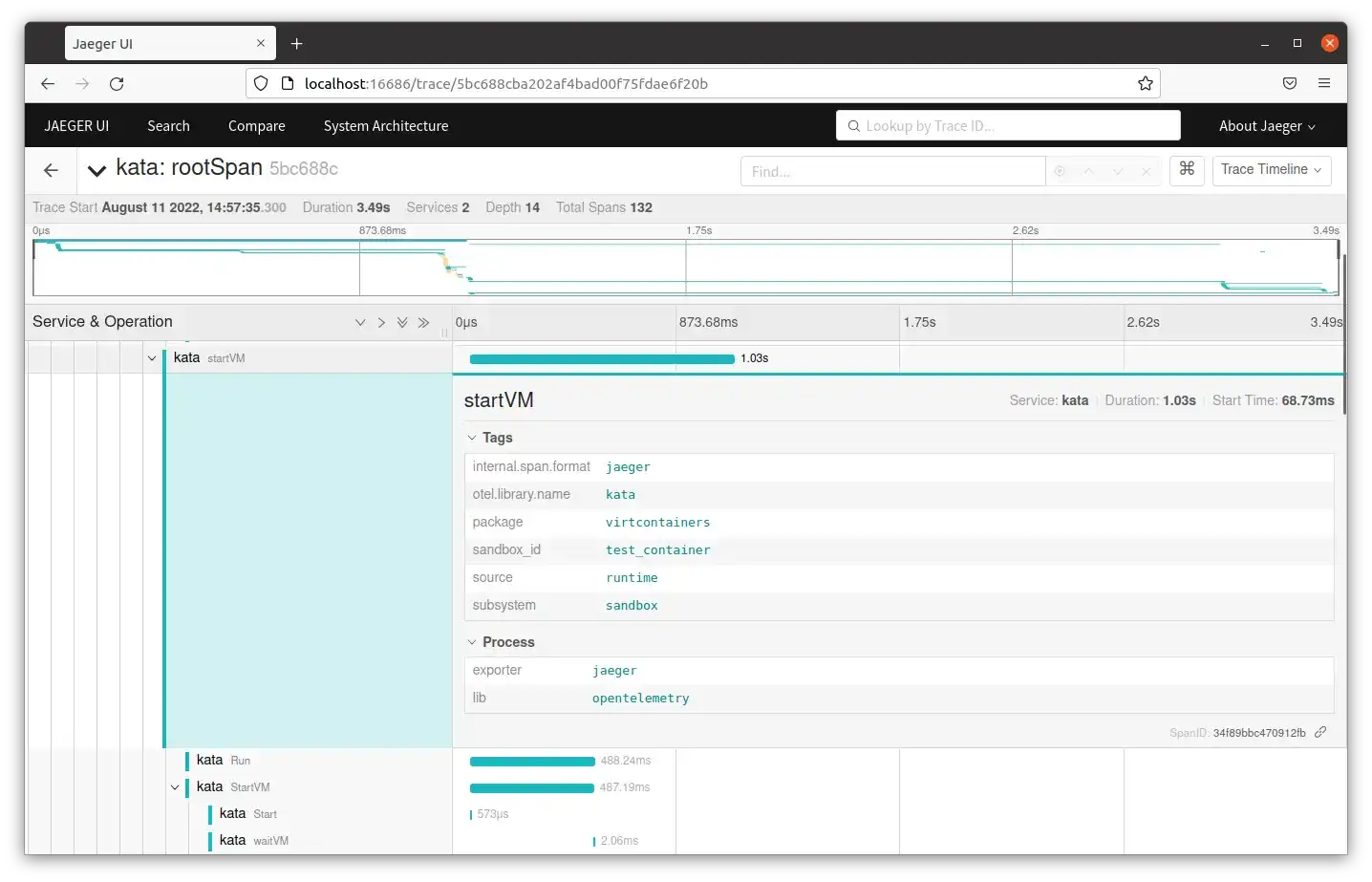Collapse the kata StartVM child spans
The image size is (1372, 882).
coord(175,787)
